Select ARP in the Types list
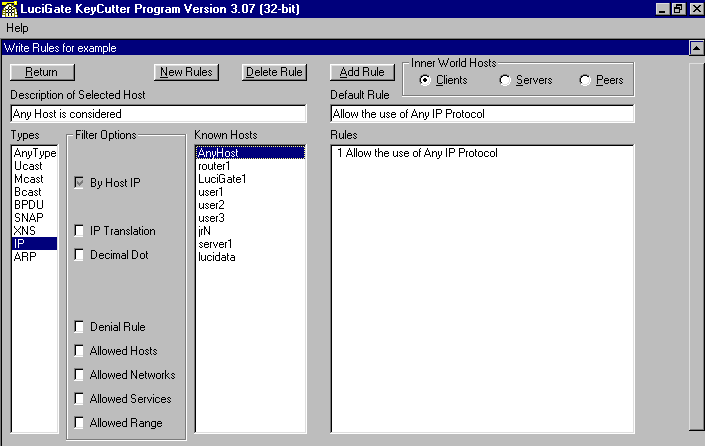The width and height of the screenshot is (705, 446). point(35,257)
